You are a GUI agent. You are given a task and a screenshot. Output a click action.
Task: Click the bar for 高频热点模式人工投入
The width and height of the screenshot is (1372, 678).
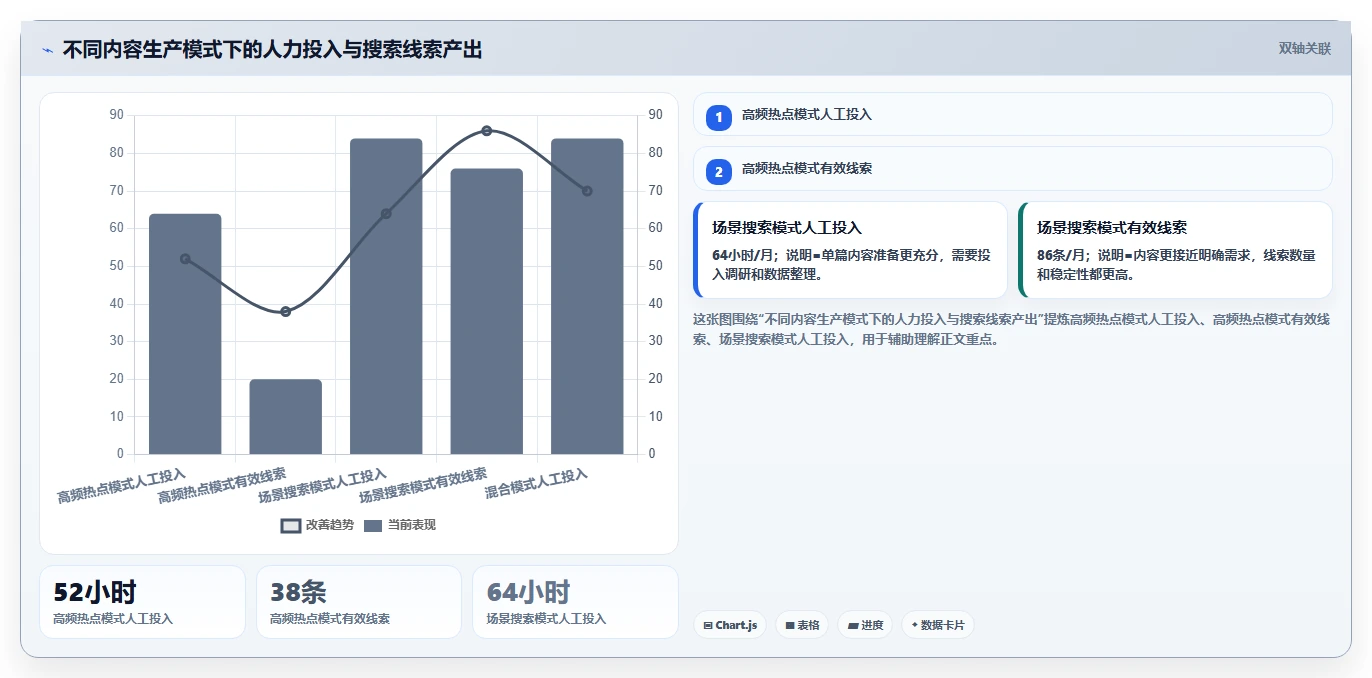[x=185, y=334]
